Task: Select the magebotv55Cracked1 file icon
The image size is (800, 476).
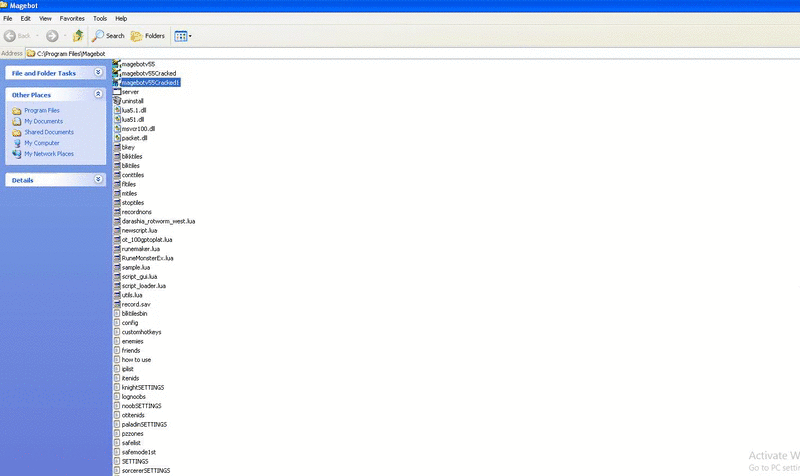Action: pos(116,82)
